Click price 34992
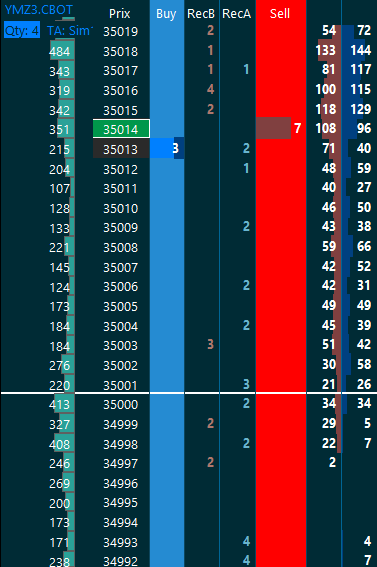The width and height of the screenshot is (377, 567). [120, 561]
